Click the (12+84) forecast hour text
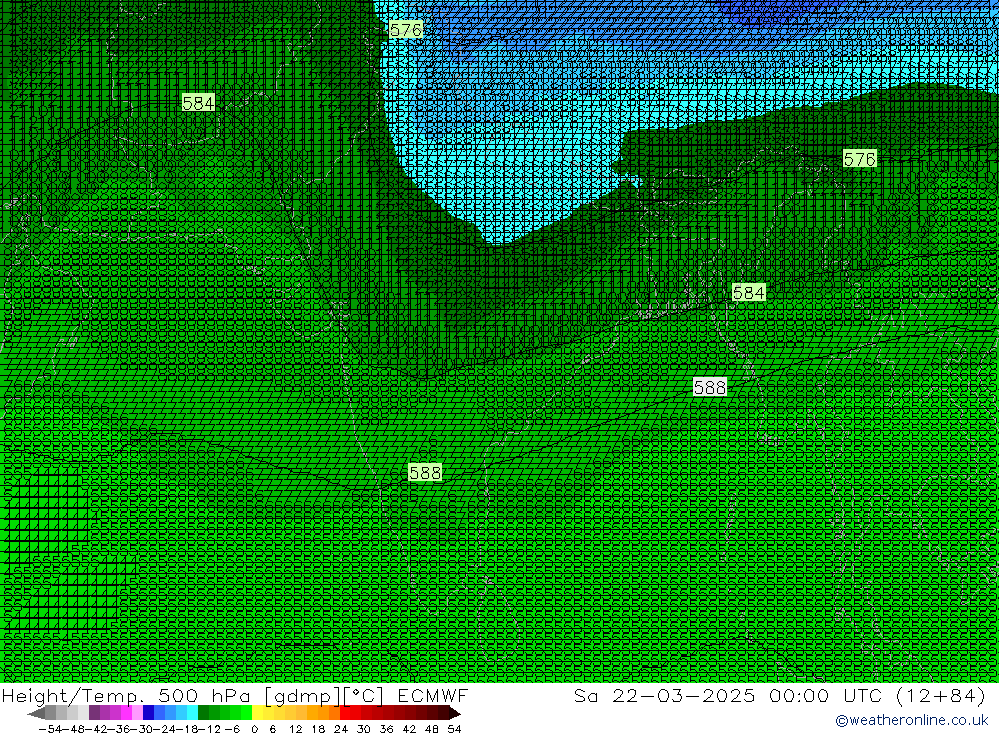 [941, 696]
